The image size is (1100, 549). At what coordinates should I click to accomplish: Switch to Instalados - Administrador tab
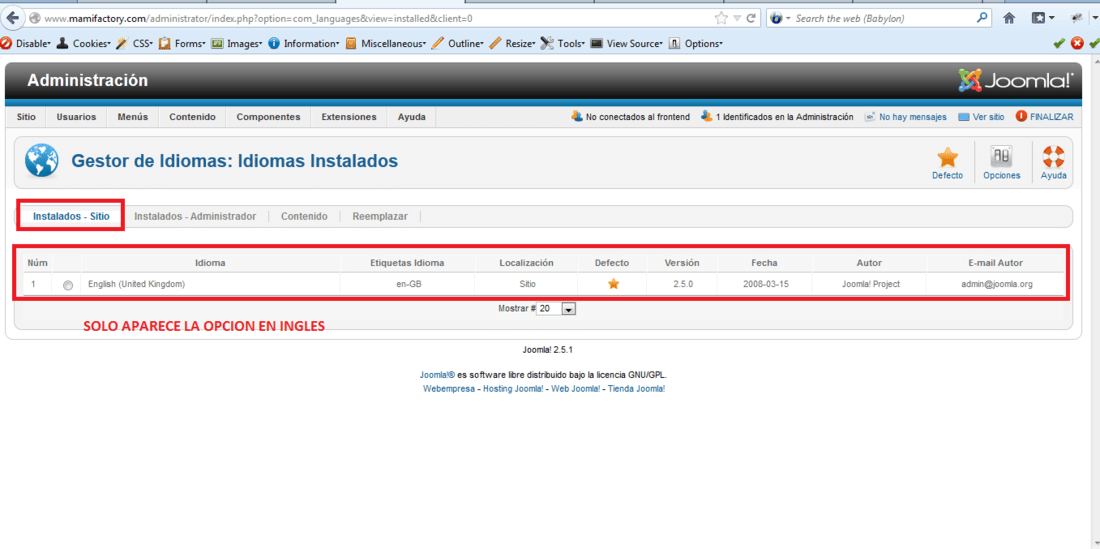pyautogui.click(x=195, y=217)
